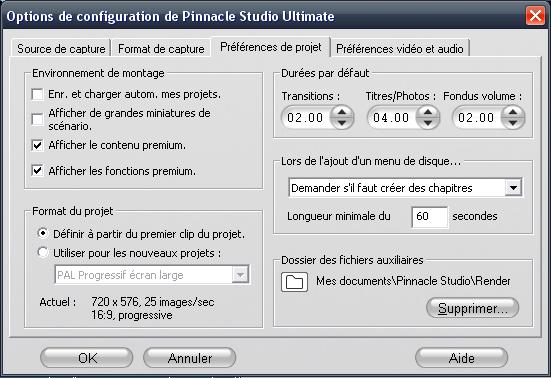
Task: Open PAL Progressif écran large dropdown
Action: tap(240, 274)
